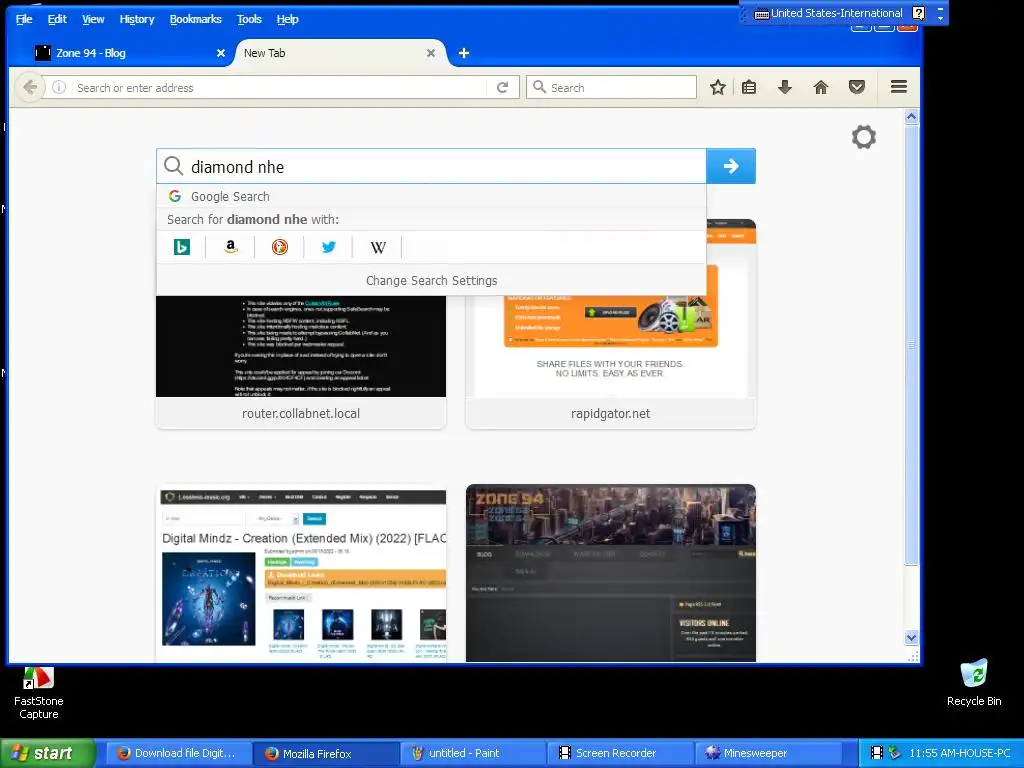
Task: Close the Zone 94 - Blog tab
Action: (221, 53)
